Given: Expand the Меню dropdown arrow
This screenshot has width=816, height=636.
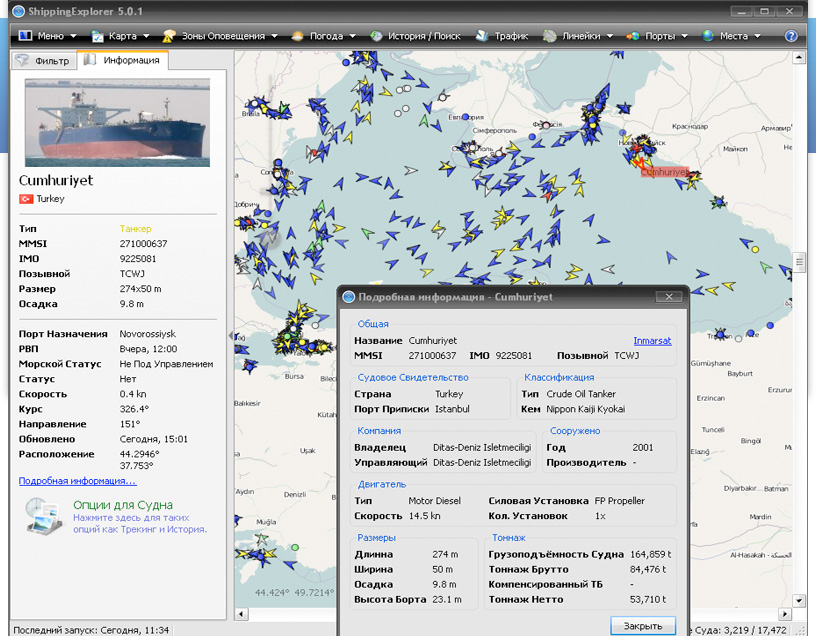Looking at the screenshot, I should [x=73, y=36].
